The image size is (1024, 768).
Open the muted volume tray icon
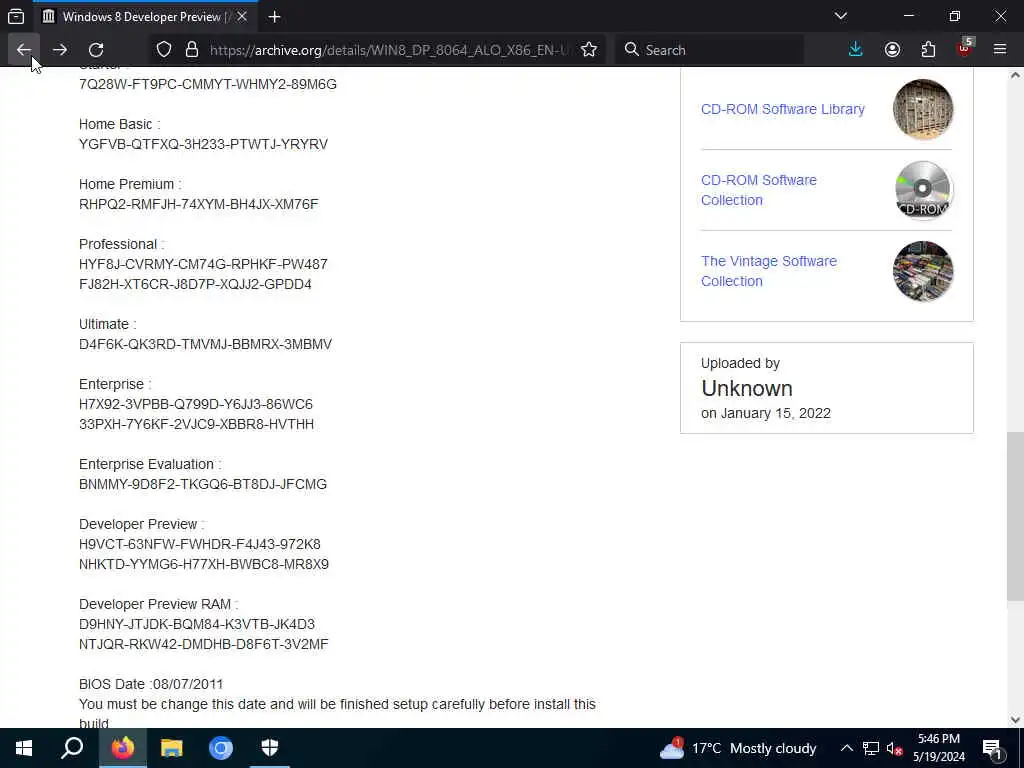[x=894, y=748]
